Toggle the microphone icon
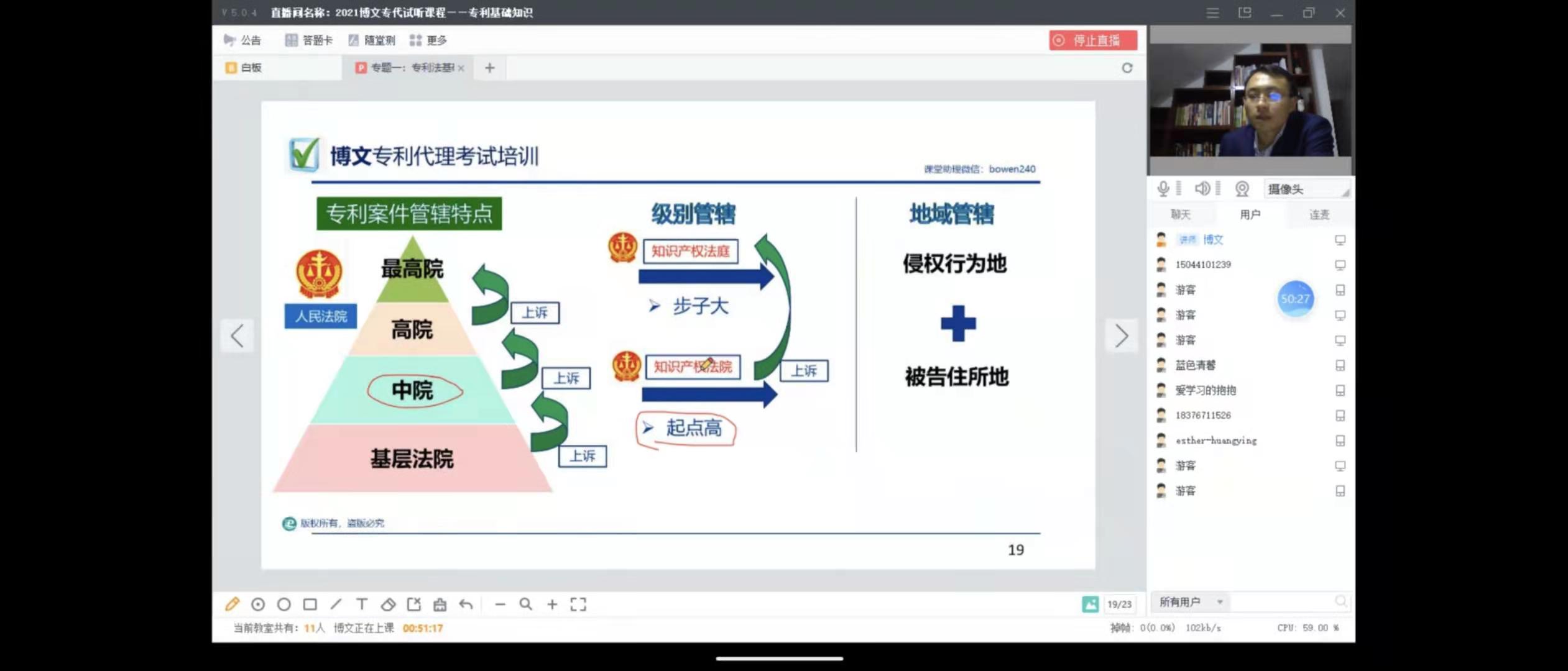1568x671 pixels. tap(1163, 189)
